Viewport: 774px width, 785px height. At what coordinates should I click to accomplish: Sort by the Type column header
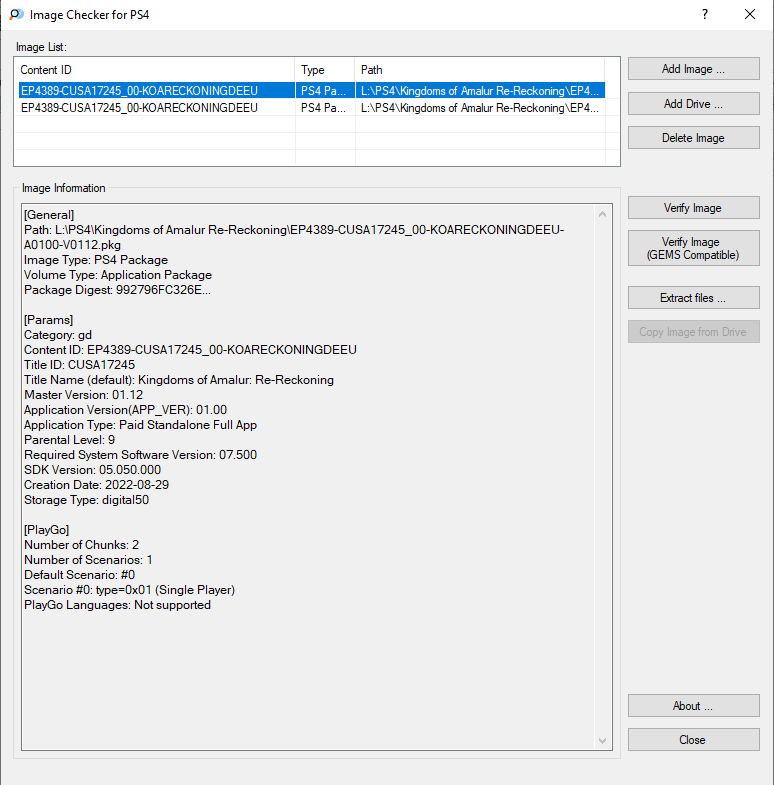[325, 70]
